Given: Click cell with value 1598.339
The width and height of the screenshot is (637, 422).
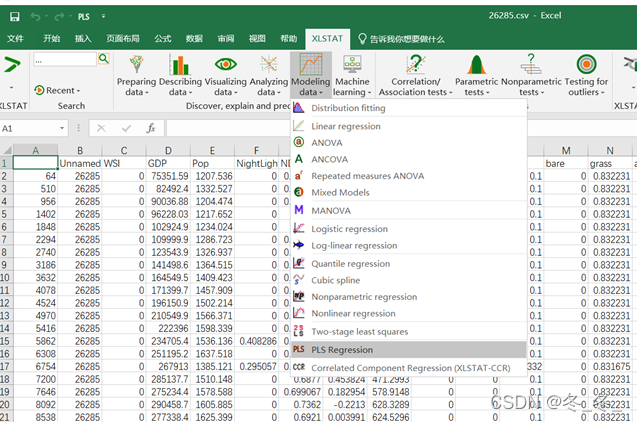Looking at the screenshot, I should tap(212, 328).
